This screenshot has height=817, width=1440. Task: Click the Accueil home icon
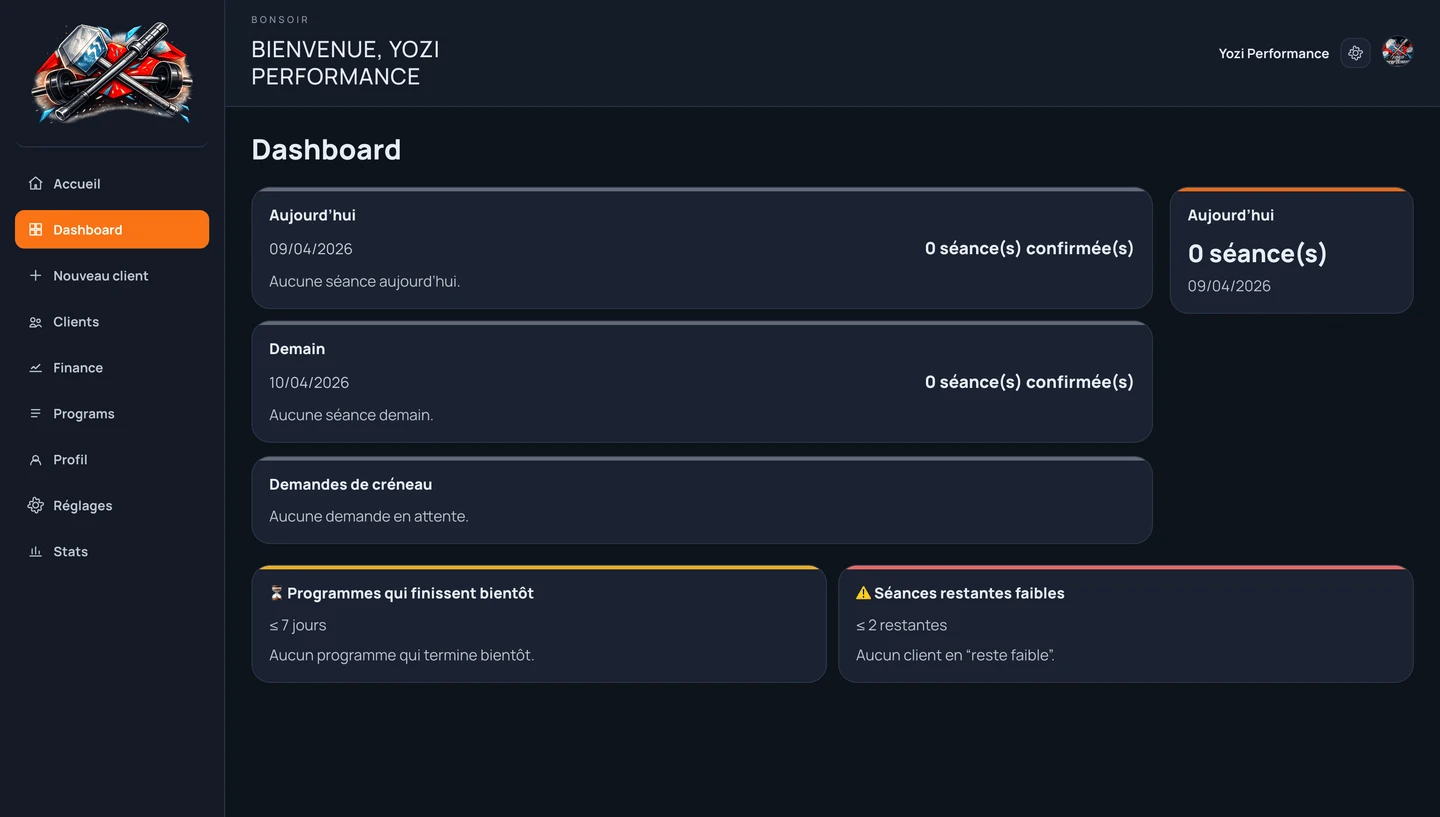click(36, 184)
